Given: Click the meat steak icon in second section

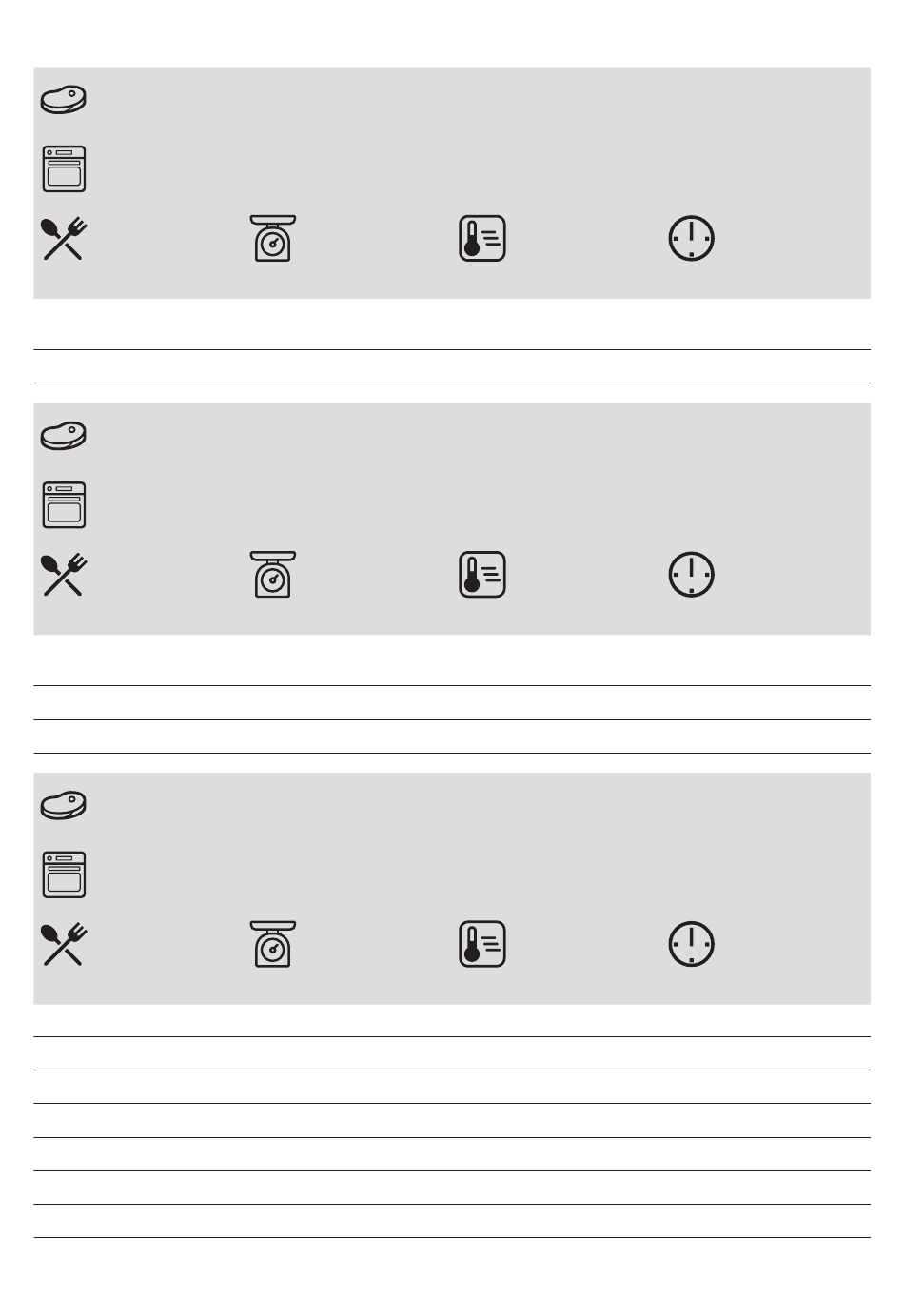Looking at the screenshot, I should coord(64,436).
